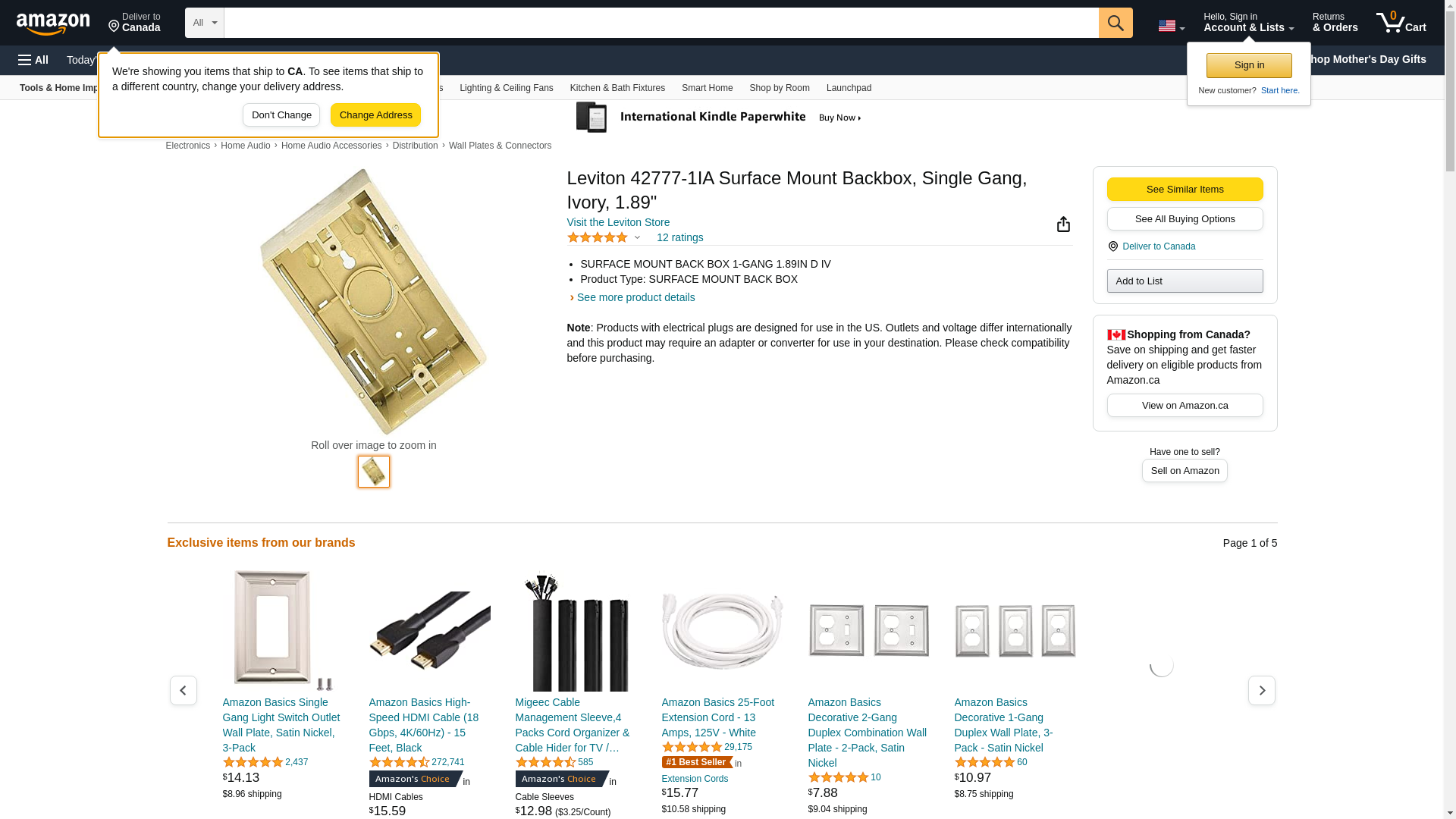Visit the Leviton Store link

coord(618,222)
